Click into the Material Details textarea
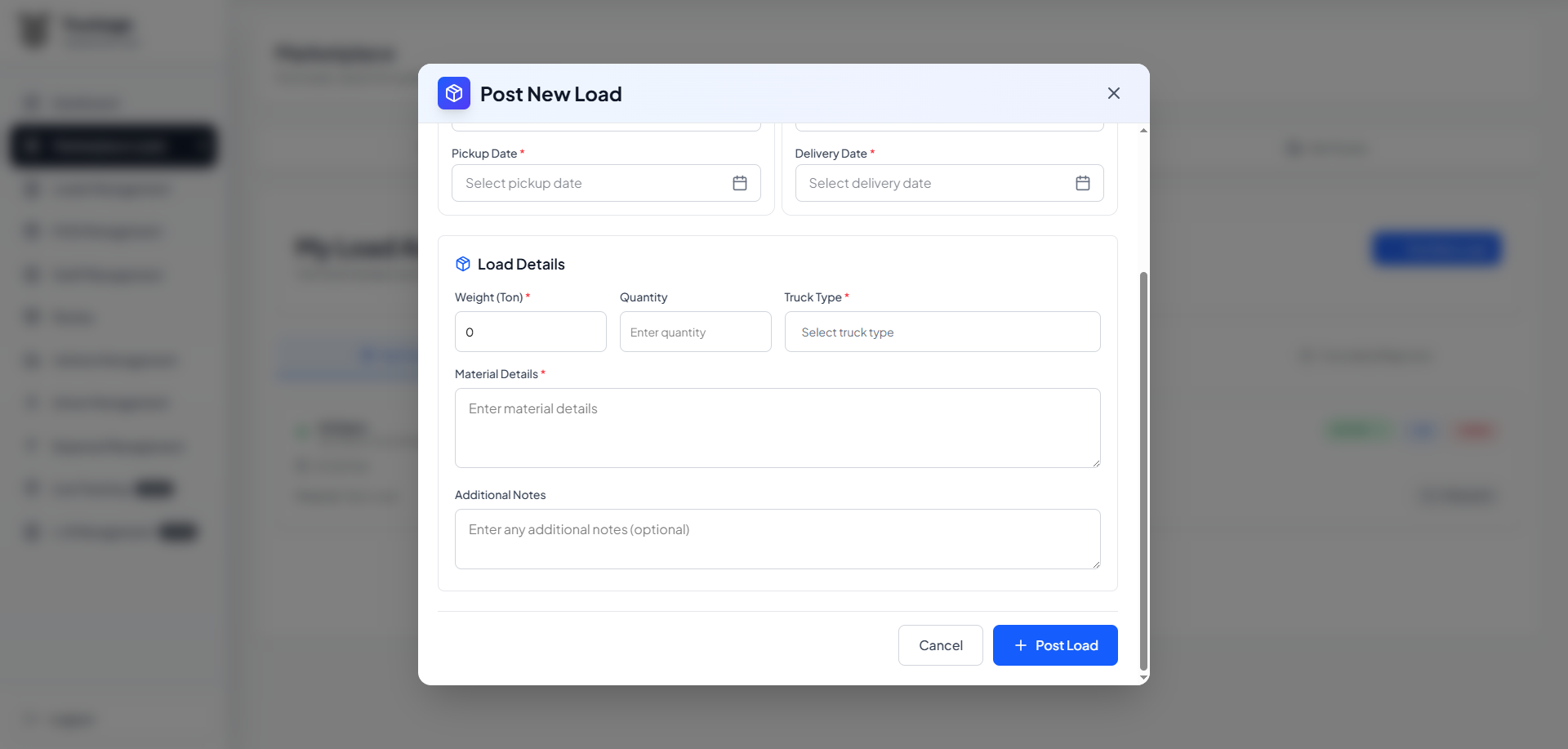The height and width of the screenshot is (749, 1568). [777, 428]
